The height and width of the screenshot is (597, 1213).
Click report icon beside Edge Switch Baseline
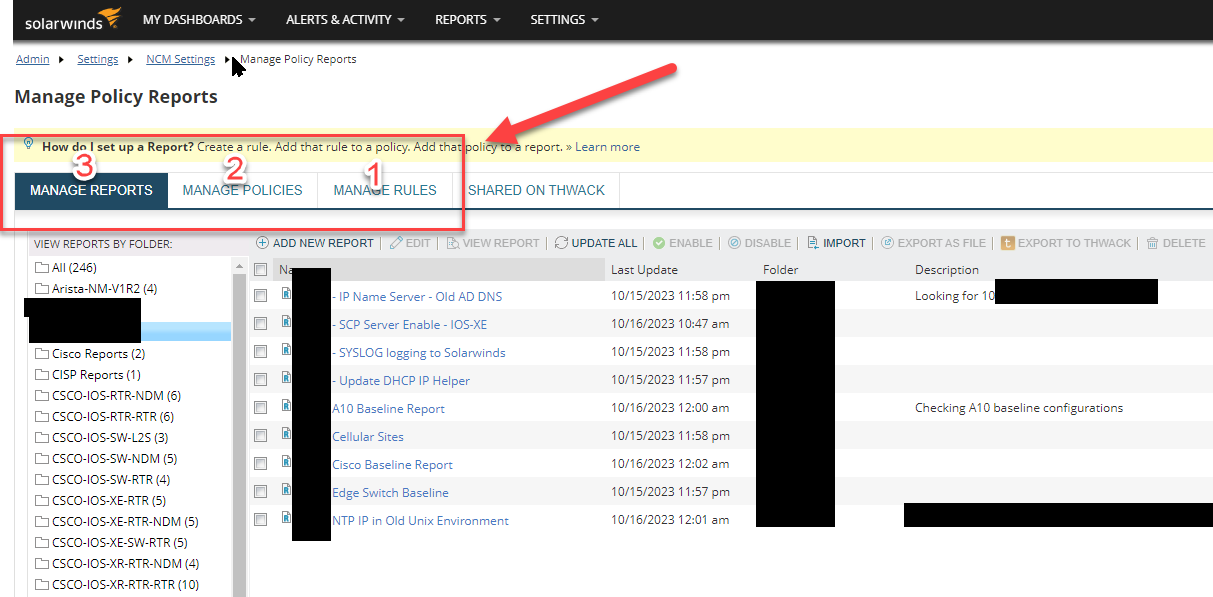(286, 490)
